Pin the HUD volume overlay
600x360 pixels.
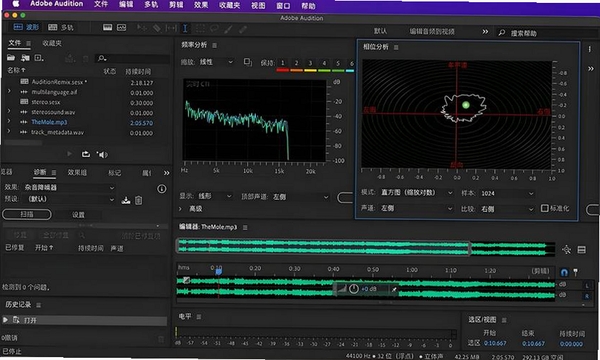pyautogui.click(x=394, y=290)
